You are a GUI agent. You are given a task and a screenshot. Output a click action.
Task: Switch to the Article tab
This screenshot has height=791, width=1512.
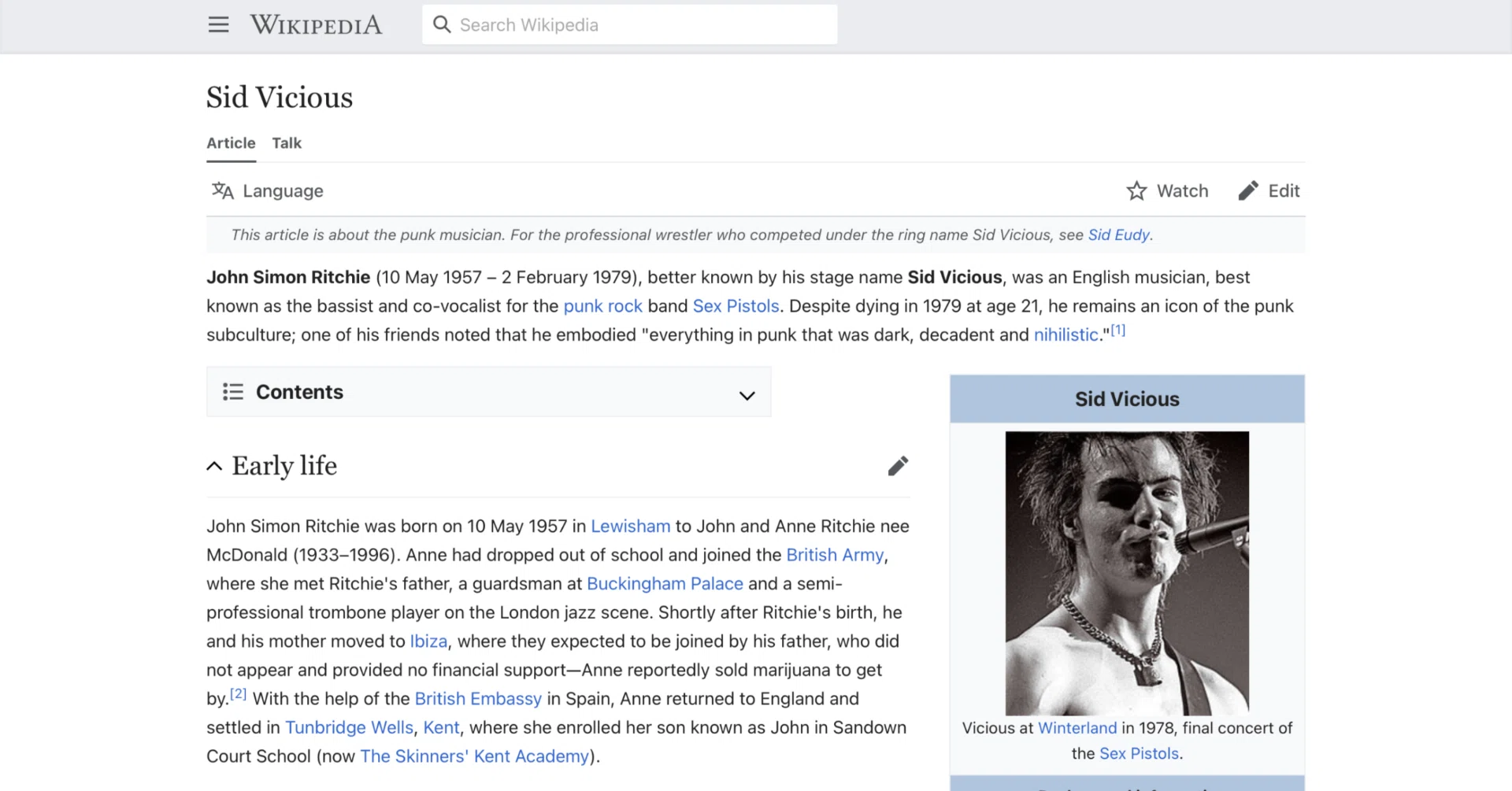(231, 143)
